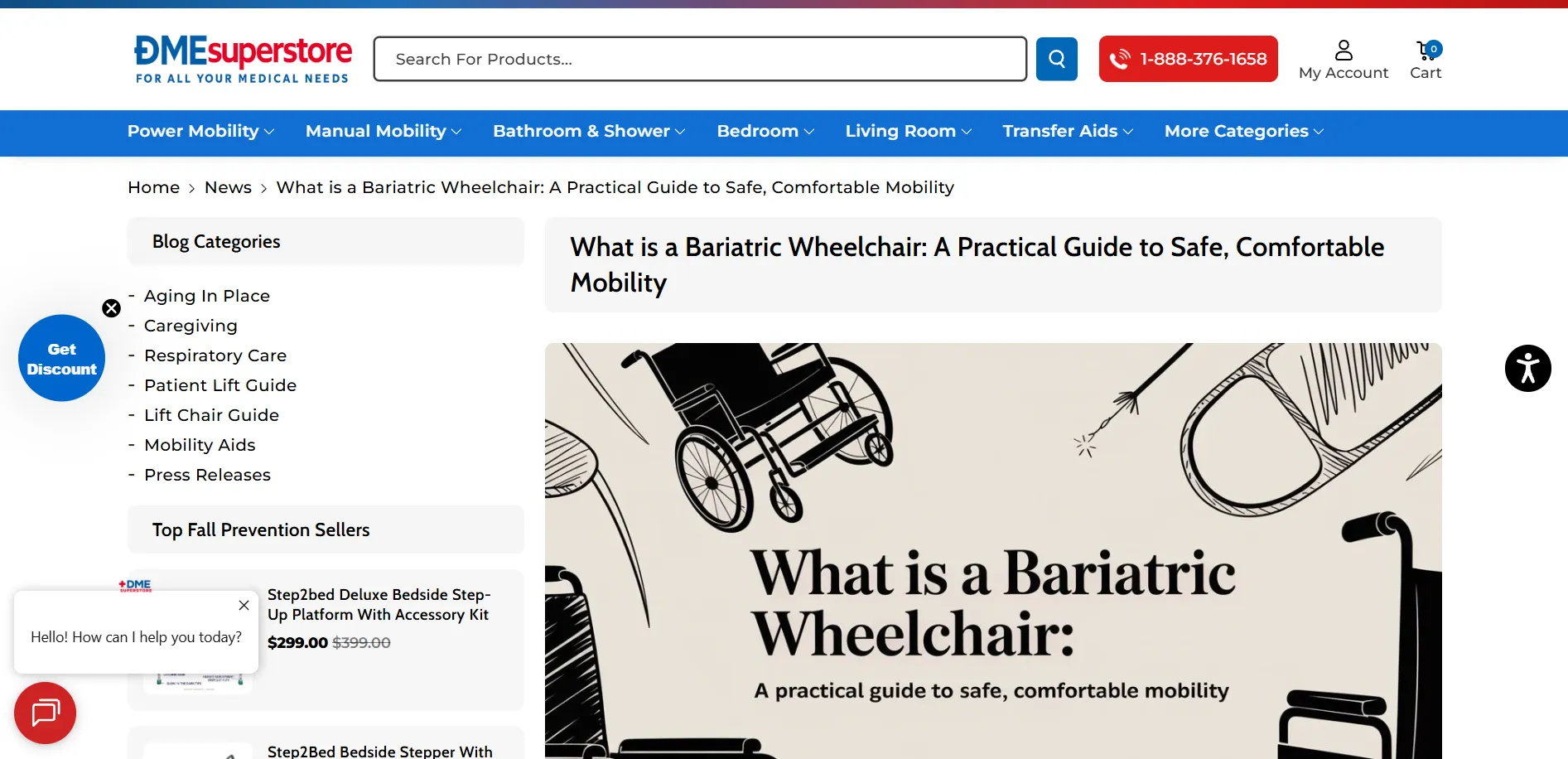Viewport: 1568px width, 759px height.
Task: Open the Transfer Aids menu
Action: (1067, 132)
